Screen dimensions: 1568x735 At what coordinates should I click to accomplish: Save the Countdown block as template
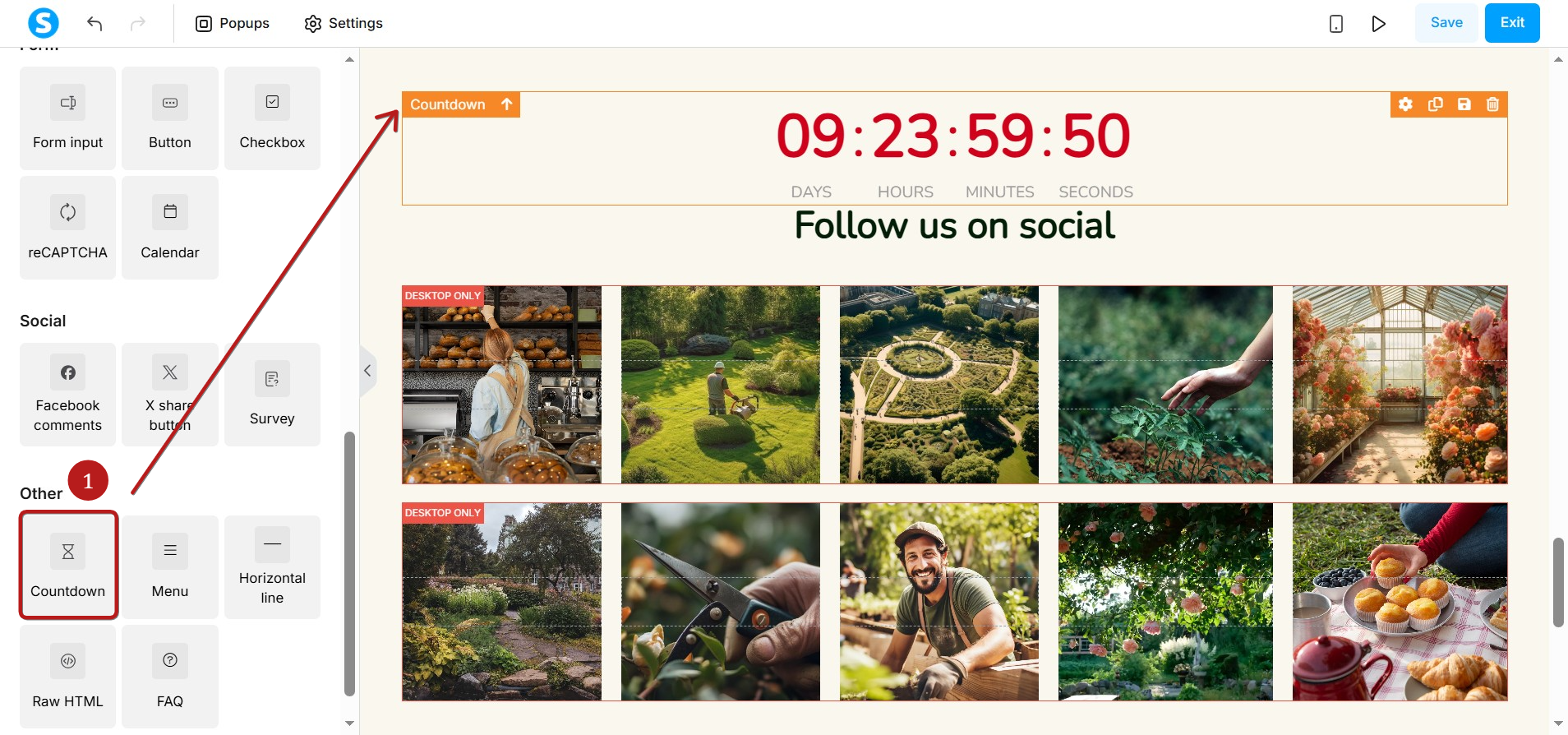(1464, 104)
